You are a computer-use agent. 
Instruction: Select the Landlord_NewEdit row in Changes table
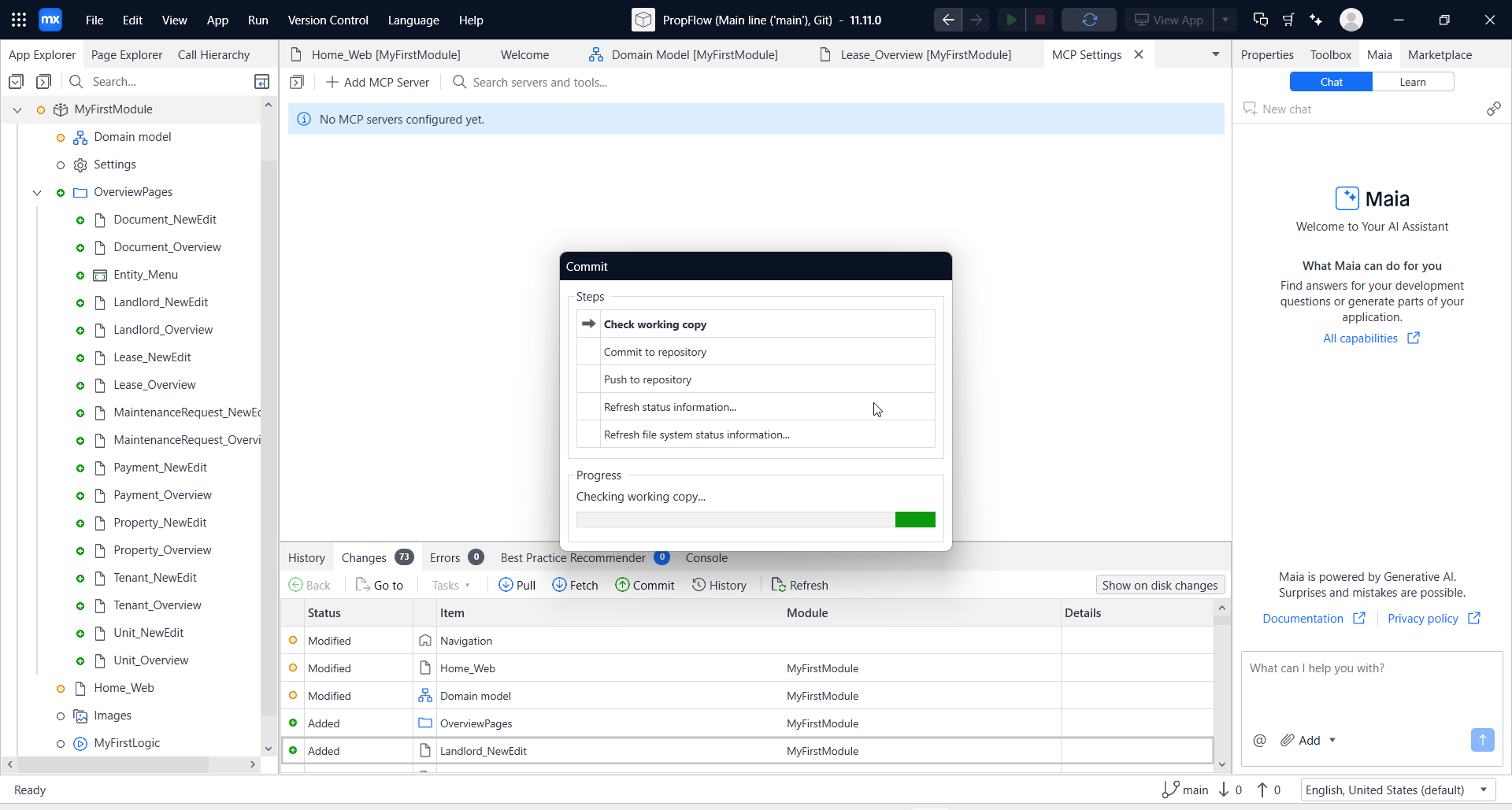tap(747, 750)
